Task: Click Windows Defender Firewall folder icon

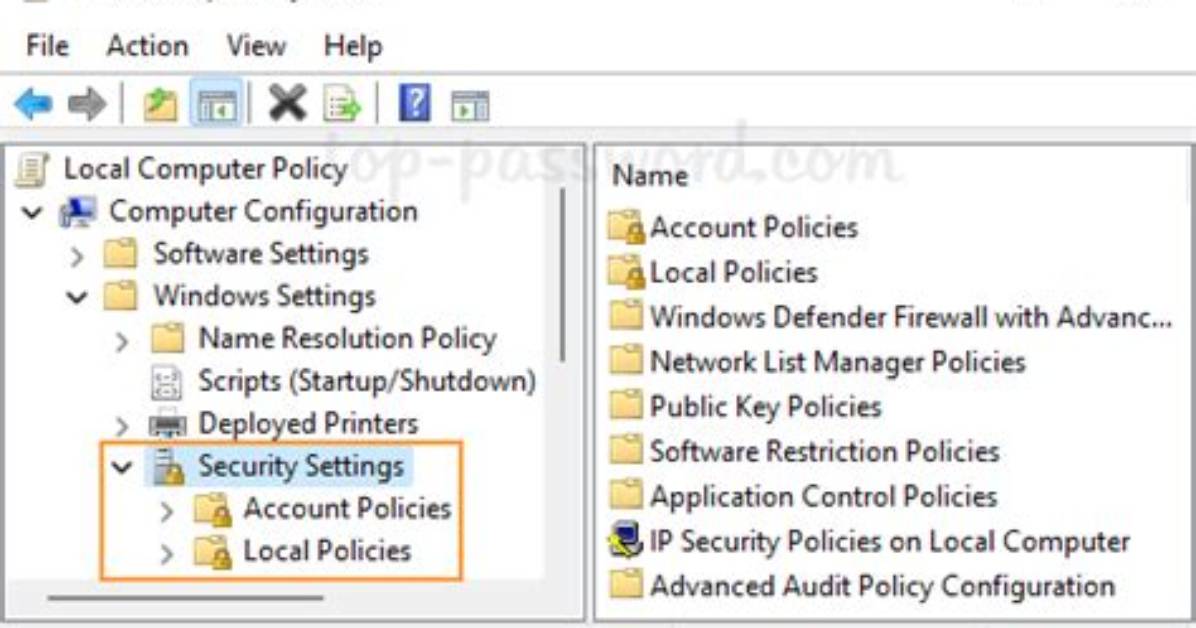Action: click(x=625, y=316)
